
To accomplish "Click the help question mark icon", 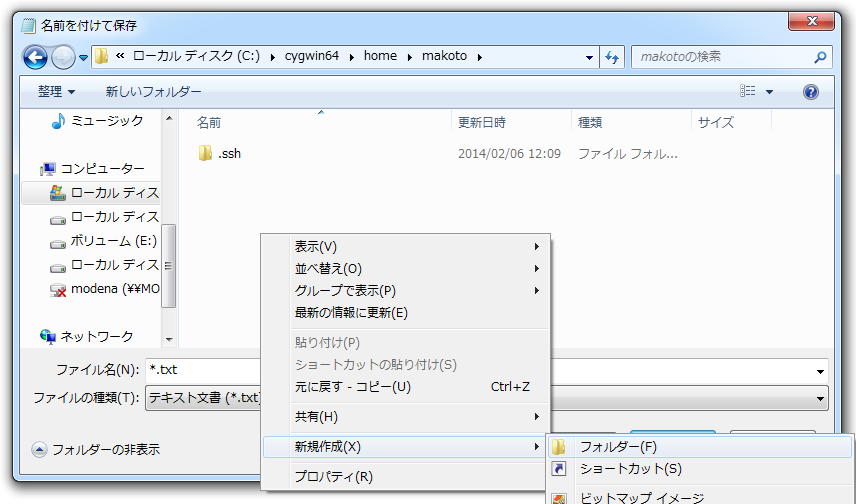I will tap(811, 92).
